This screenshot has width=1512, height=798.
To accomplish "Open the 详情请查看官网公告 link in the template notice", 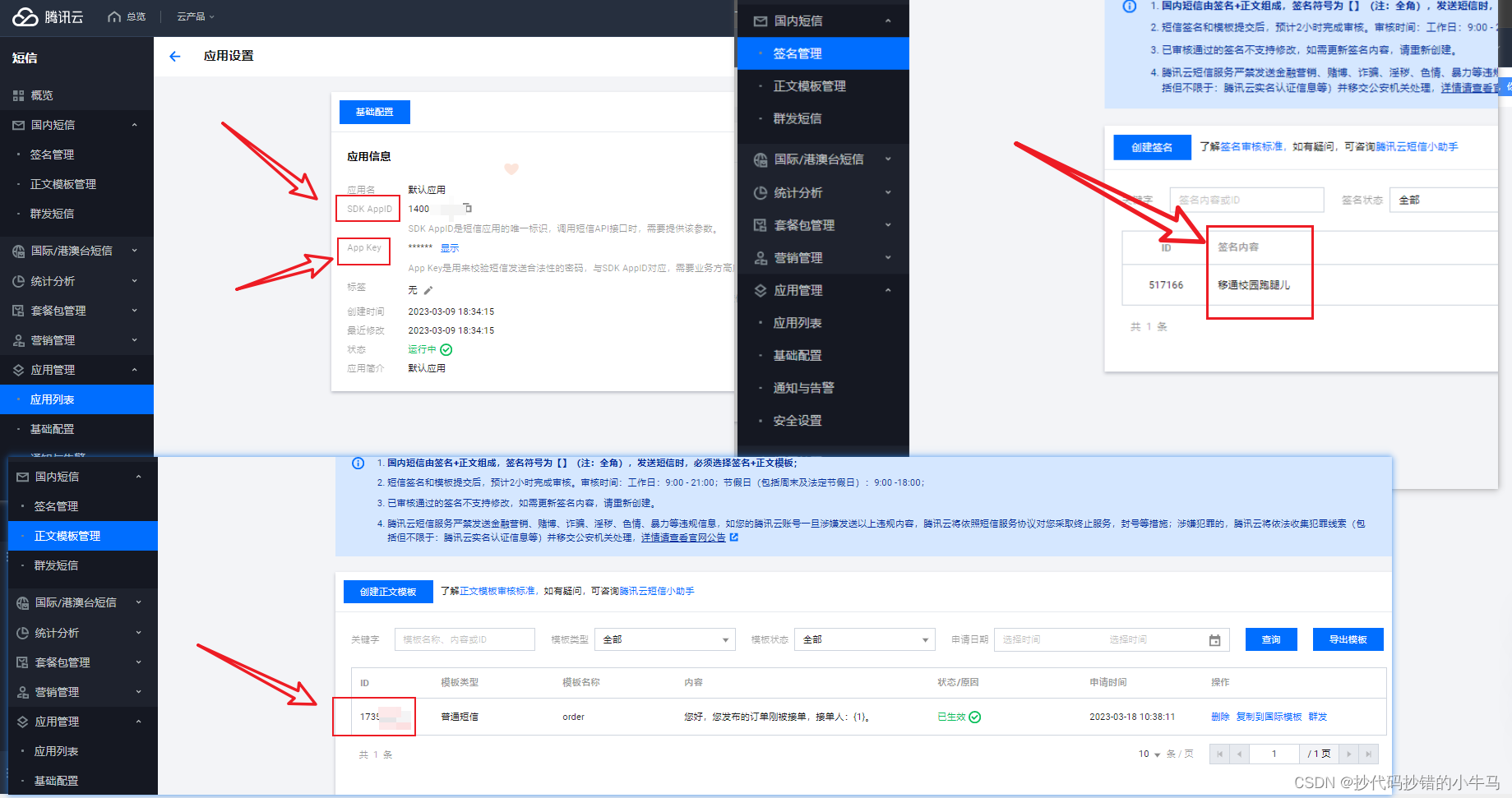I will [683, 537].
